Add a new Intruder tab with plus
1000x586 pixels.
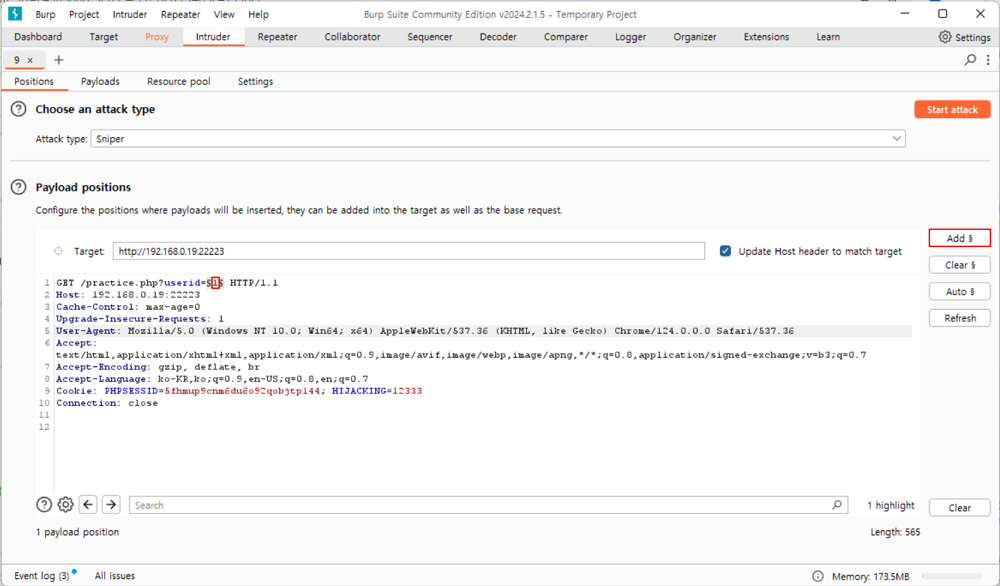tap(59, 60)
